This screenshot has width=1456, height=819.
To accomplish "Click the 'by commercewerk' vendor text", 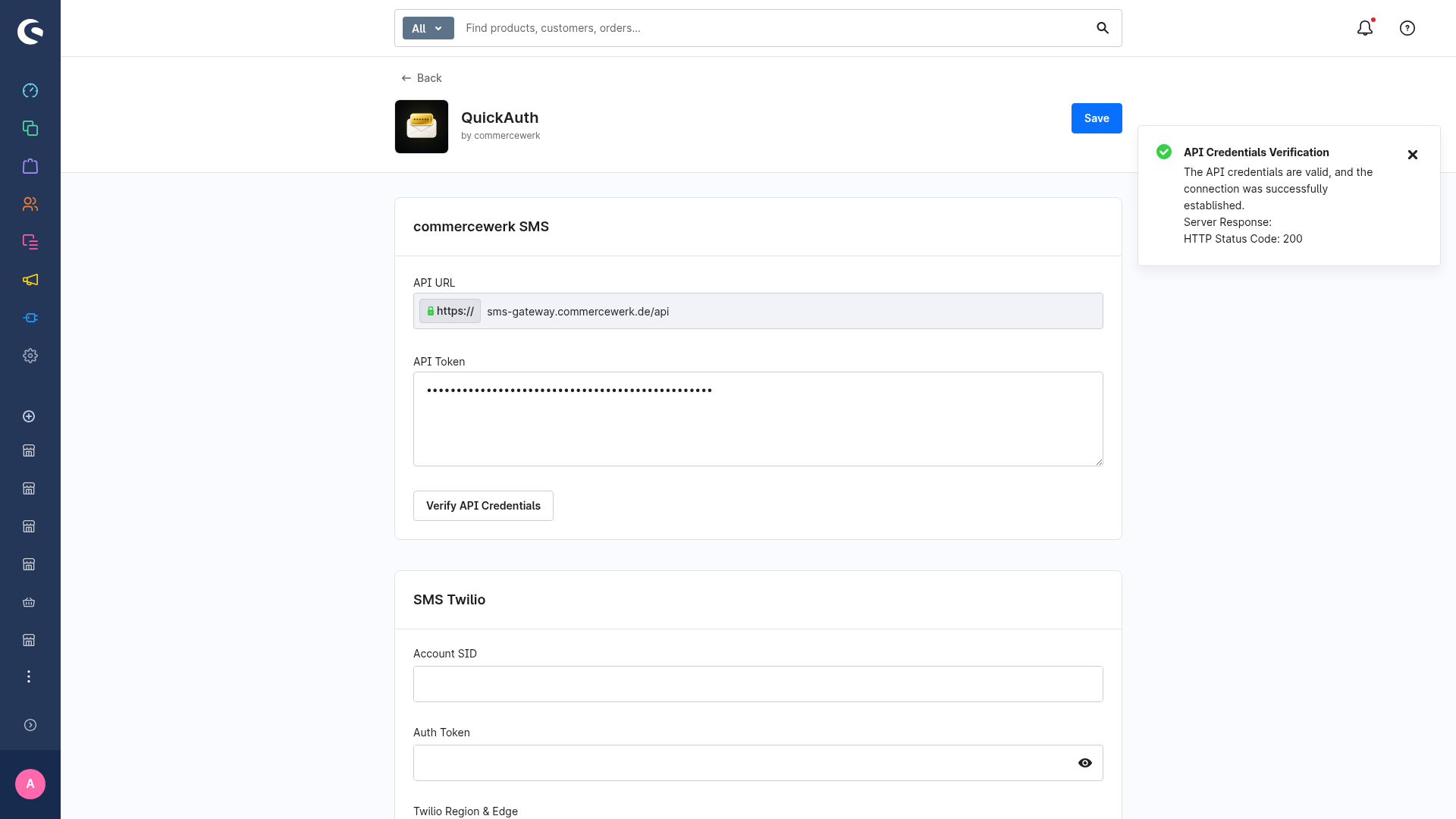I will tap(500, 136).
